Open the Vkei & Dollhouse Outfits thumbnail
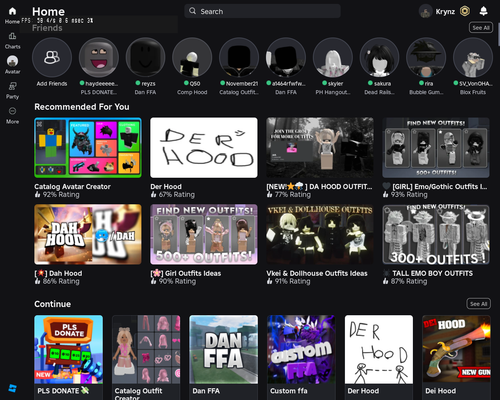500x400 pixels. click(320, 234)
